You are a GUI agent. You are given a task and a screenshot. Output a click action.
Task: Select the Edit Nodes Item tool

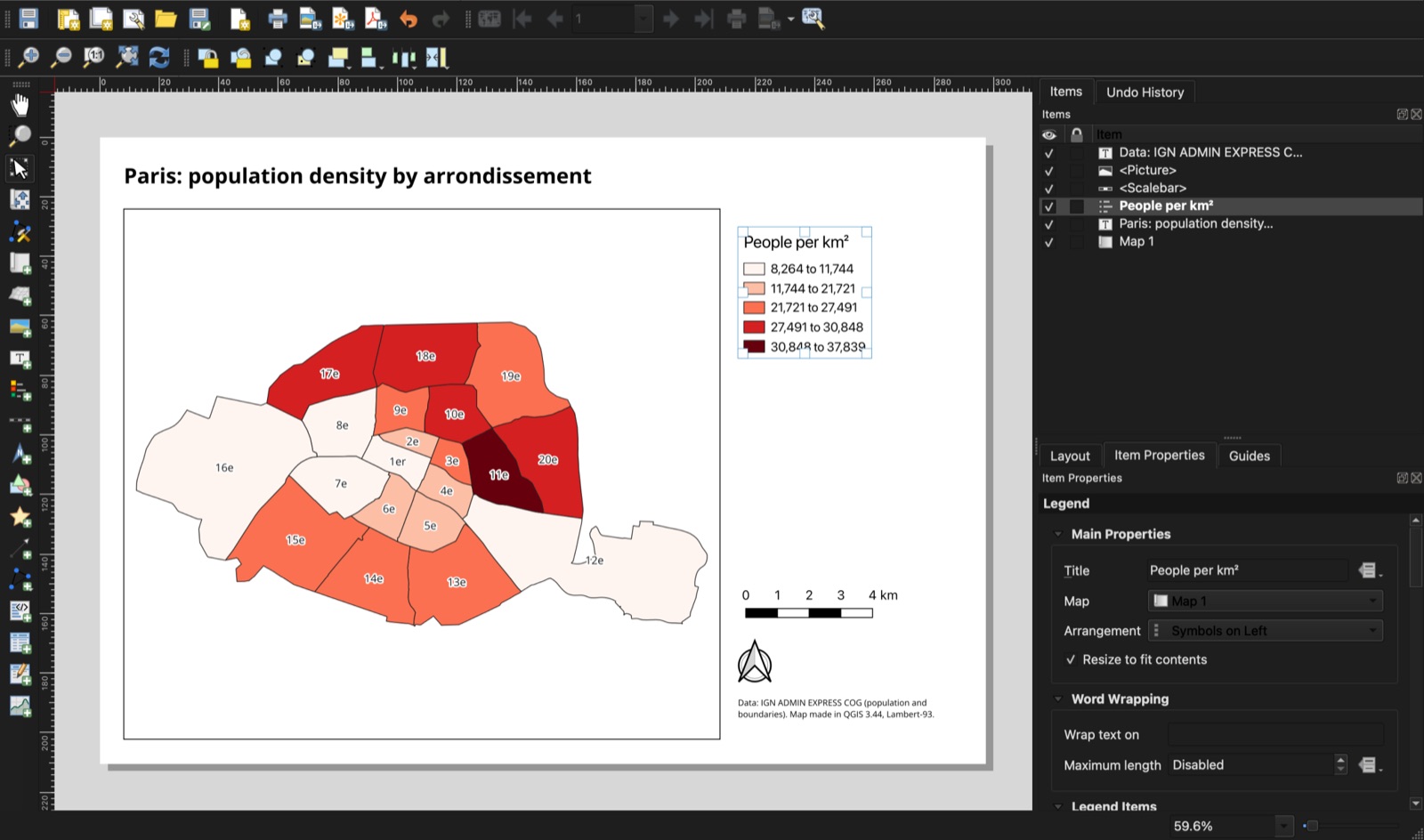click(20, 231)
